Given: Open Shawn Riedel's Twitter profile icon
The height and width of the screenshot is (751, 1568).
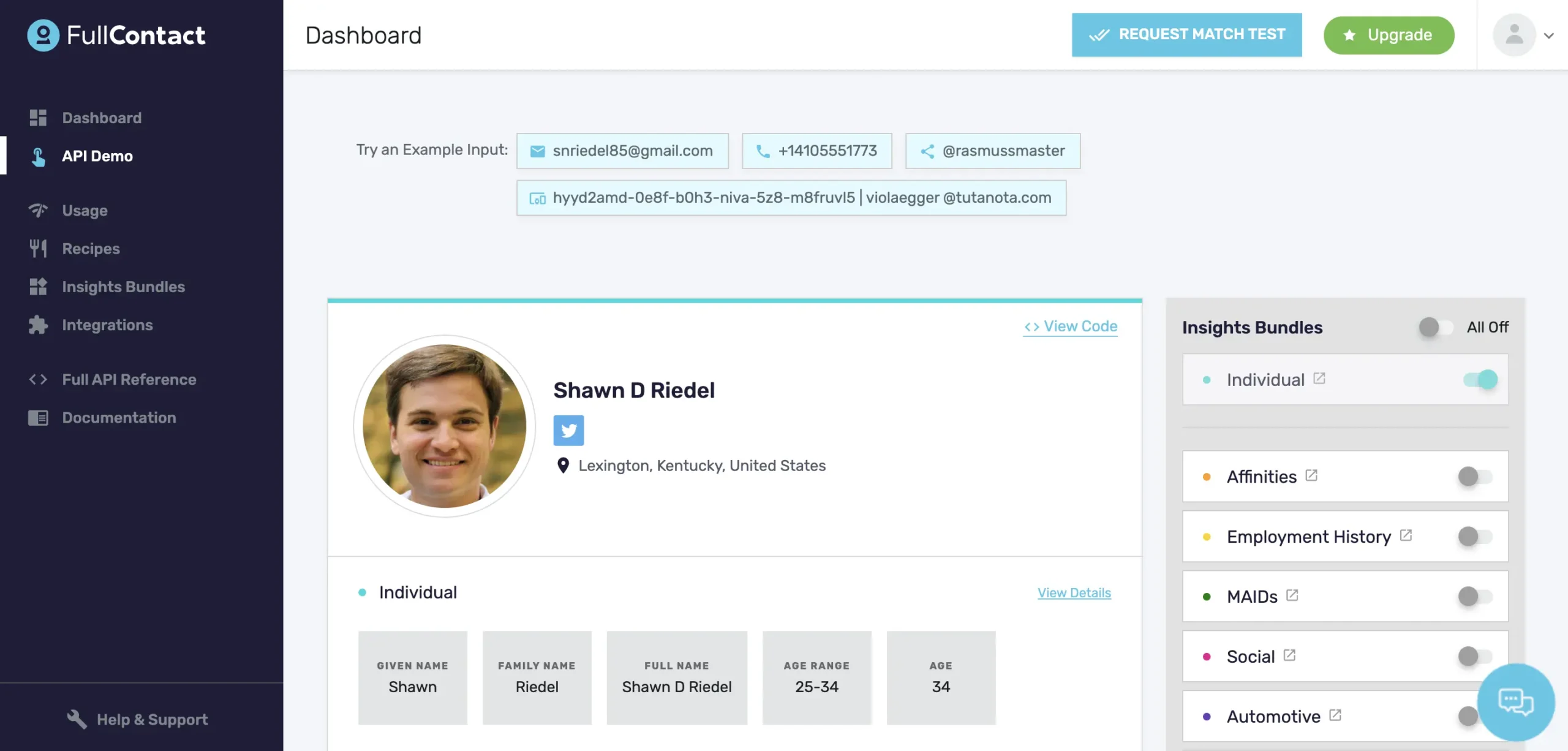Looking at the screenshot, I should tap(568, 431).
